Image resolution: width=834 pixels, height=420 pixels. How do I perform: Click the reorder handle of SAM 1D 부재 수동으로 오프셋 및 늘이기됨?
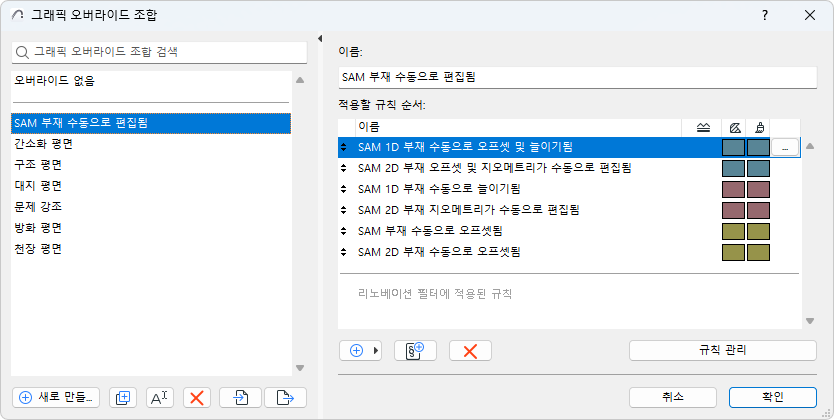click(x=344, y=147)
